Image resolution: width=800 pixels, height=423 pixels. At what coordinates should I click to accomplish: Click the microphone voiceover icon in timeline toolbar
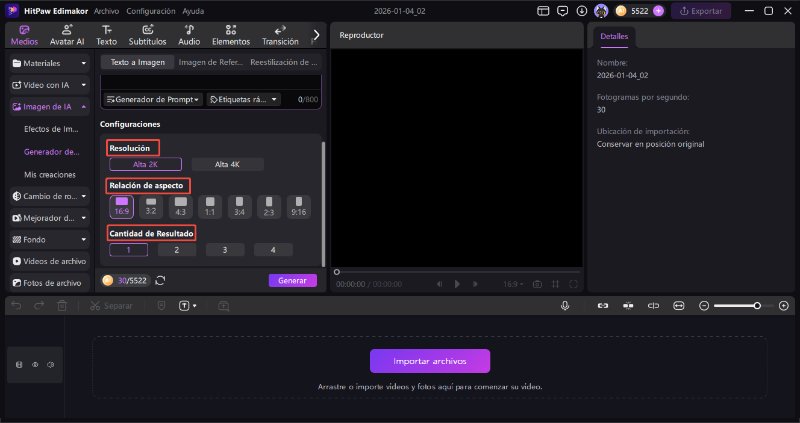click(x=565, y=305)
